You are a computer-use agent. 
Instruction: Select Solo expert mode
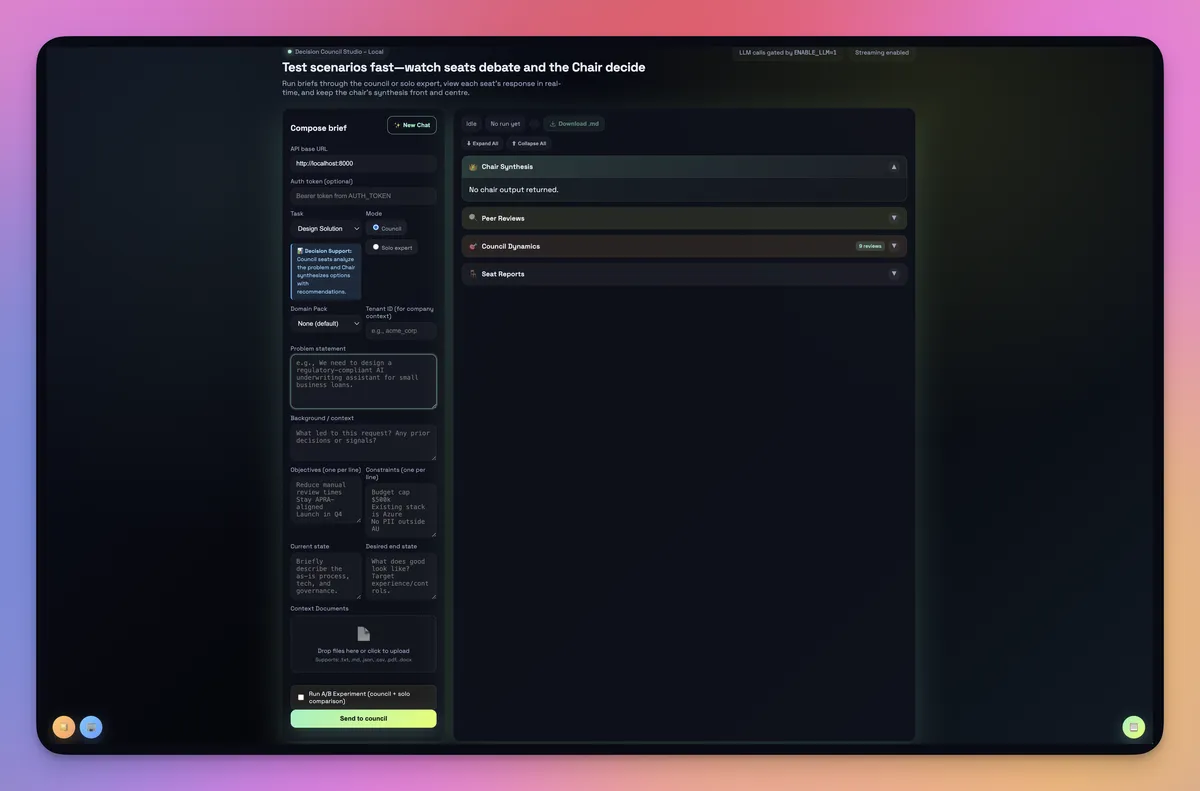(x=375, y=247)
